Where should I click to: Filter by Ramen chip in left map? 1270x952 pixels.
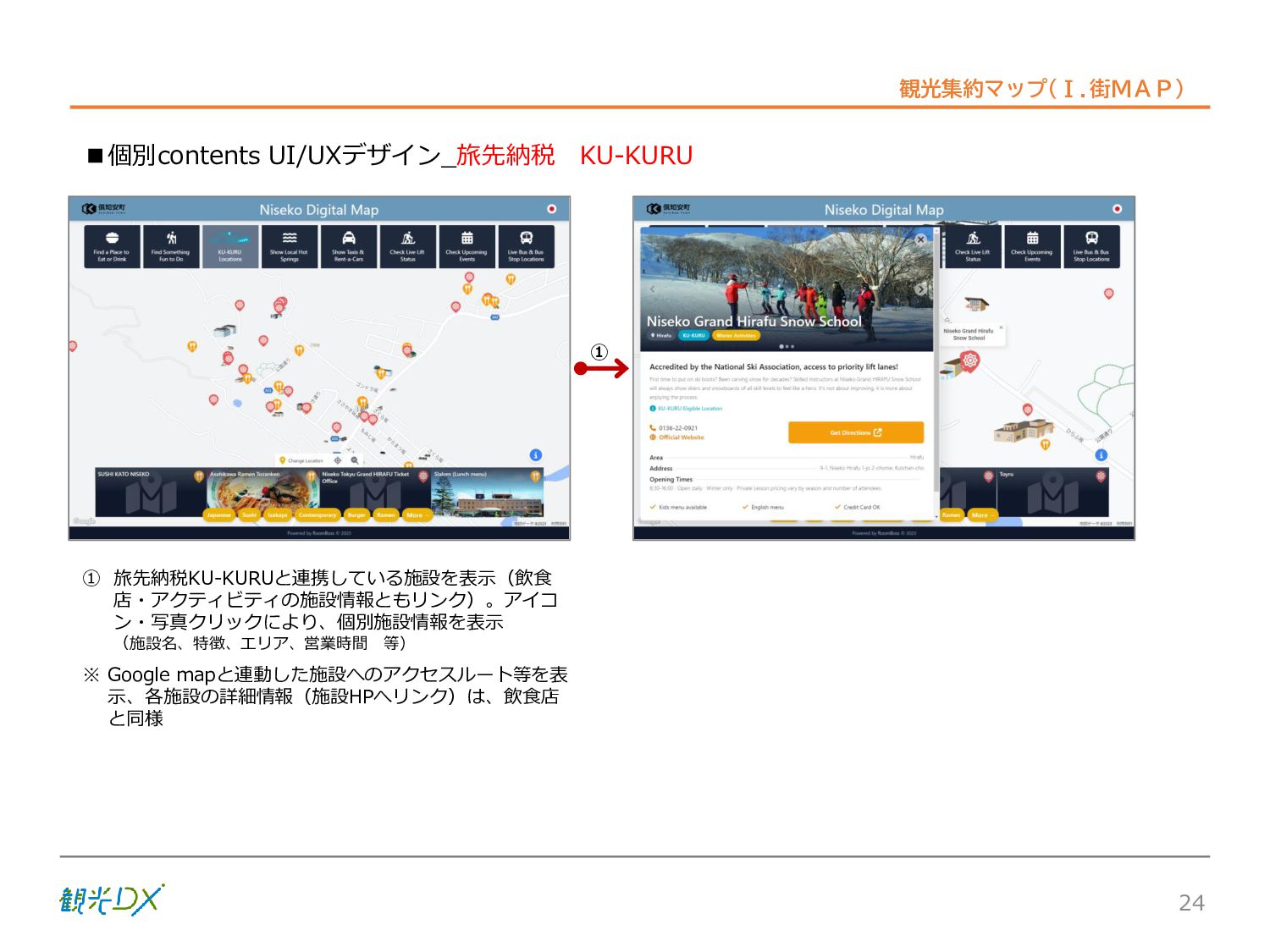click(386, 515)
